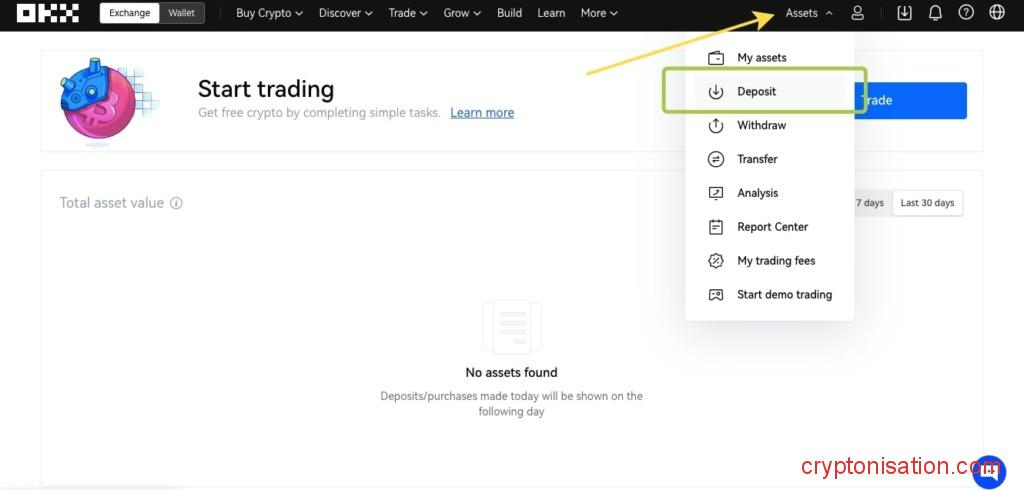
Task: Open the chat support bubble
Action: [988, 471]
